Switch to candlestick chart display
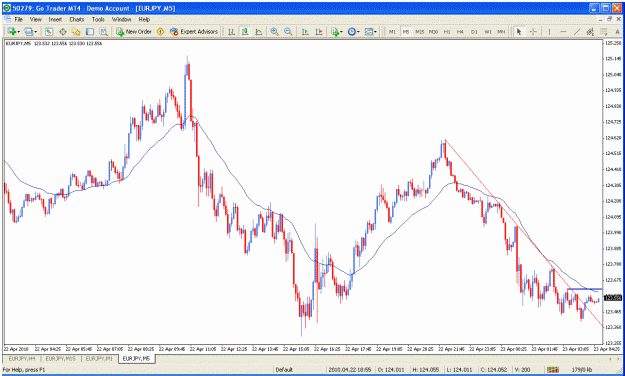The height and width of the screenshot is (376, 625). click(x=245, y=31)
